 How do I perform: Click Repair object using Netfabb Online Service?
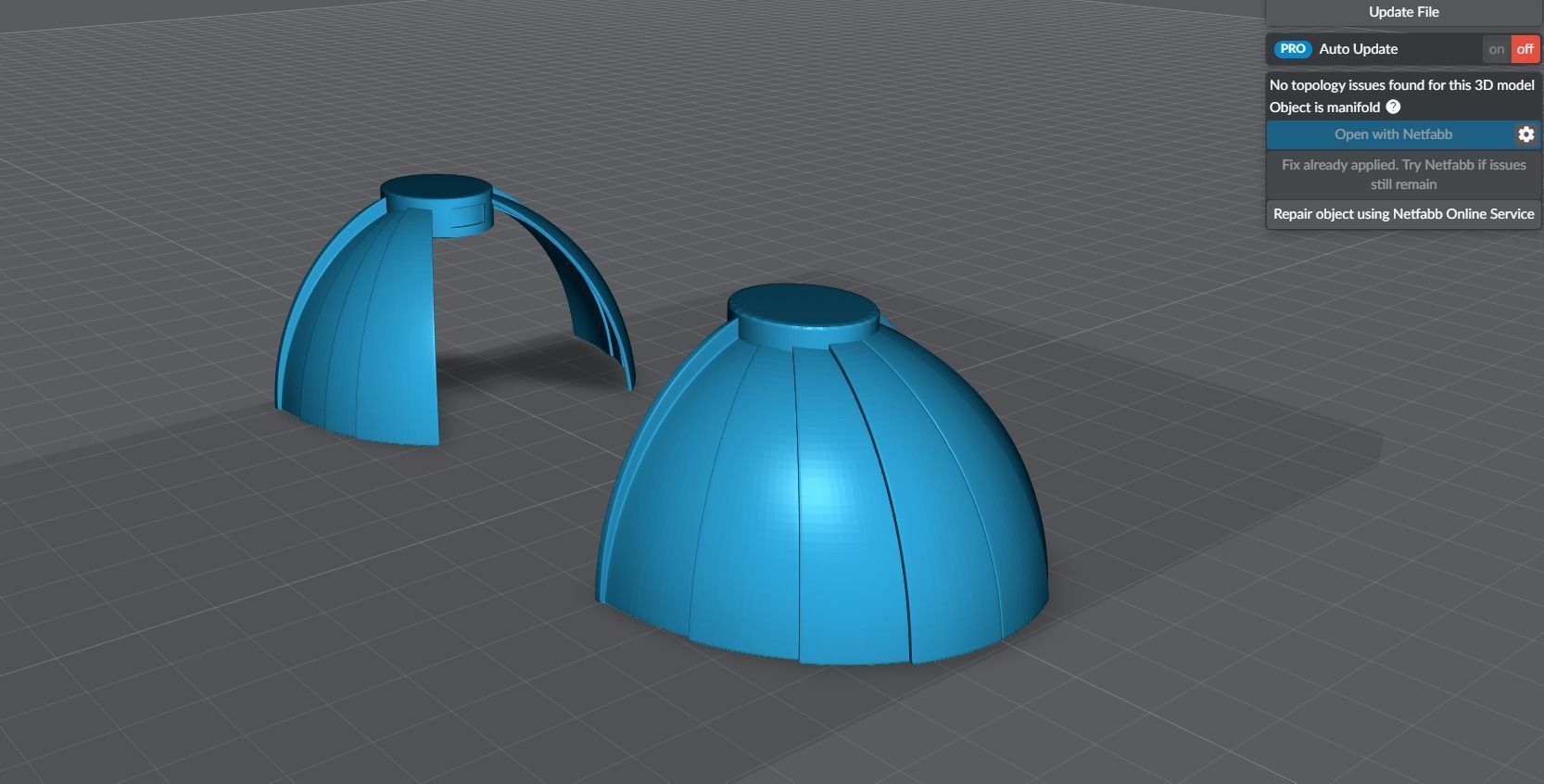[1403, 214]
